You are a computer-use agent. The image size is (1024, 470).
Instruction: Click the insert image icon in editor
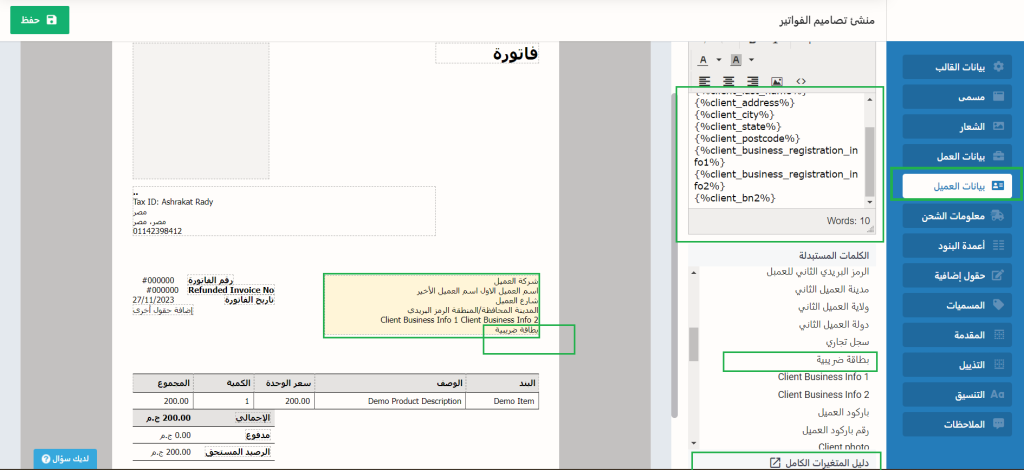tap(777, 81)
